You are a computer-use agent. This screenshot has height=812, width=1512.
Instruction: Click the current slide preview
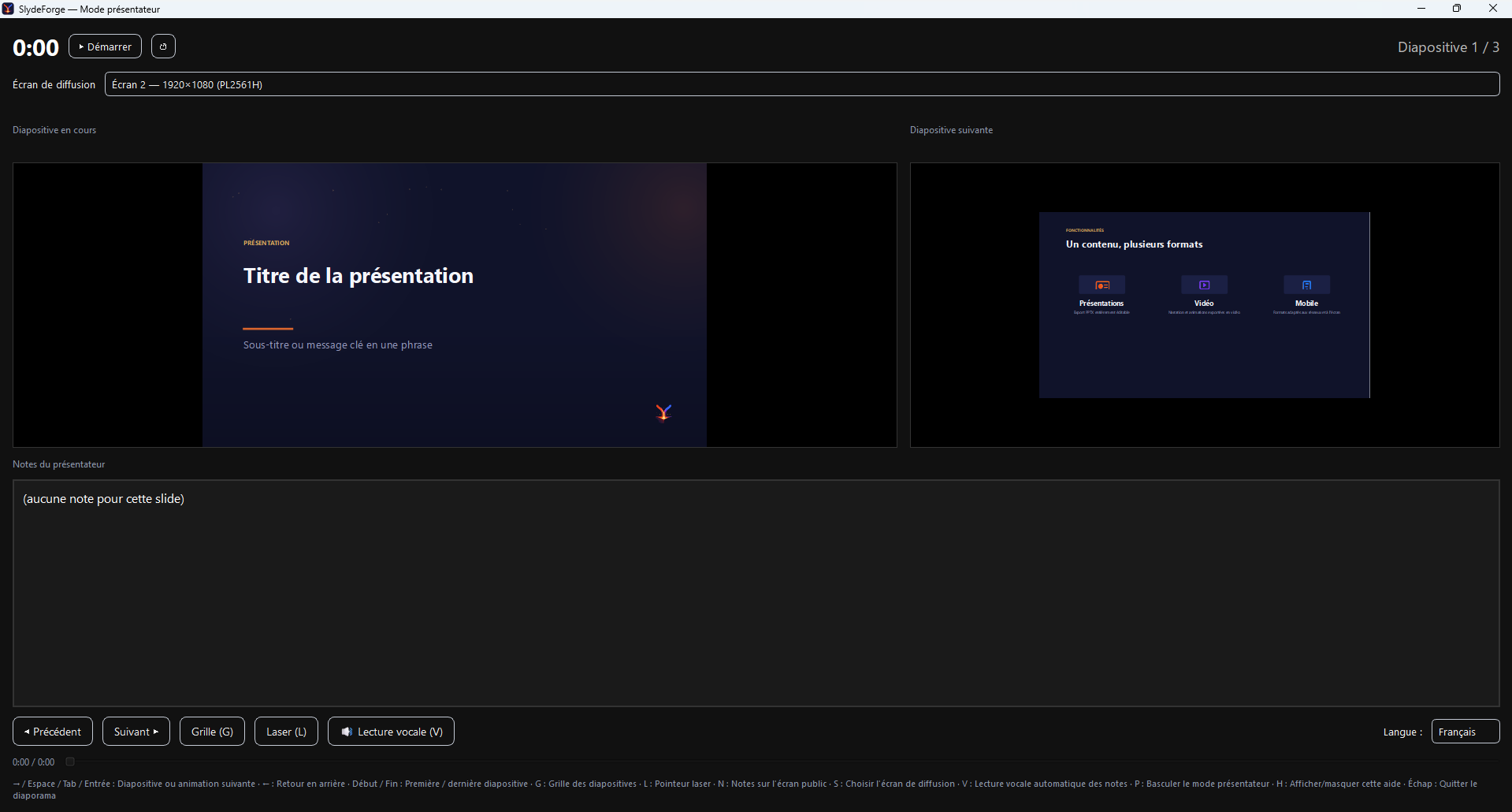(455, 305)
